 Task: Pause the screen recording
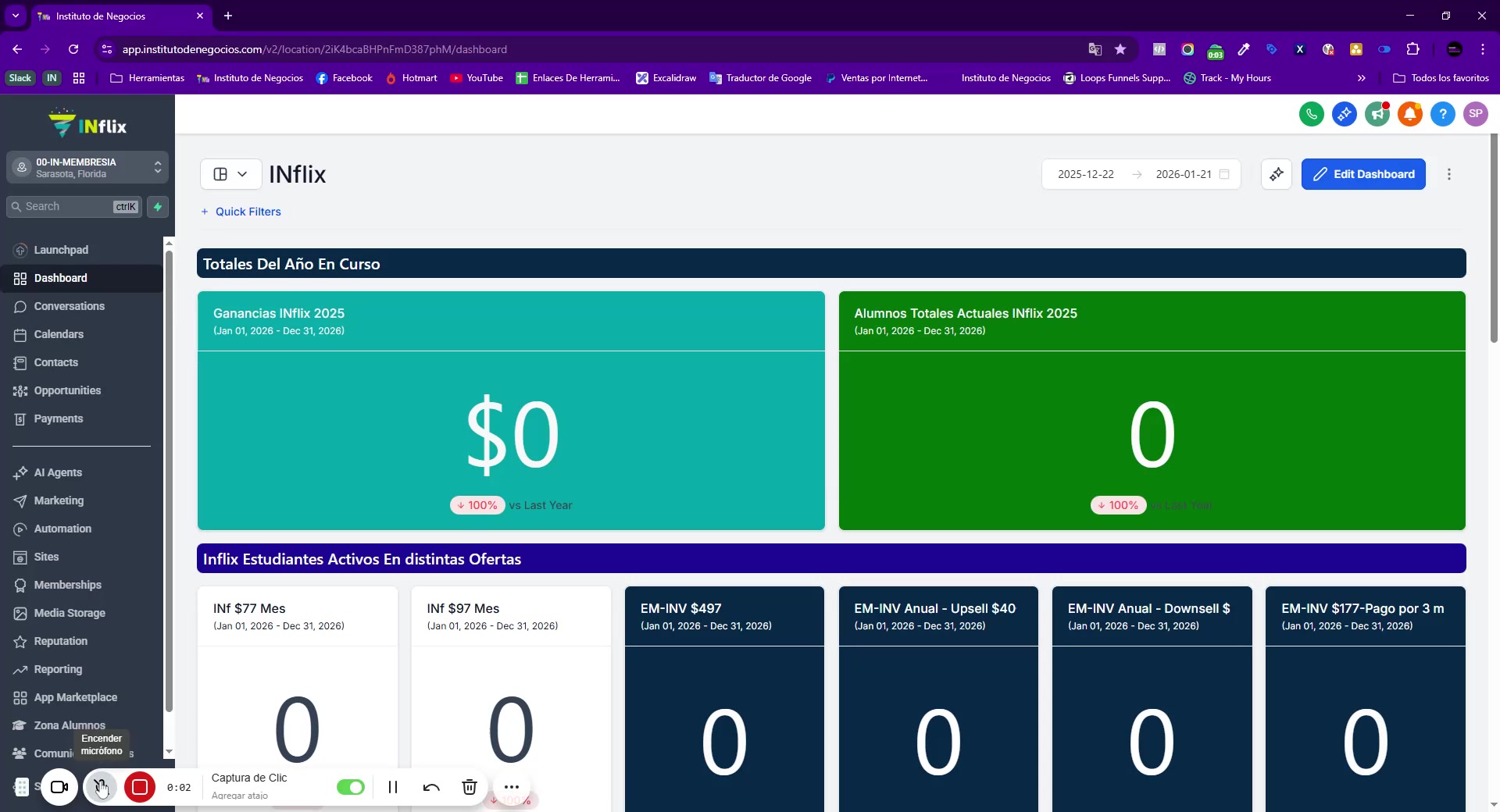(x=393, y=787)
